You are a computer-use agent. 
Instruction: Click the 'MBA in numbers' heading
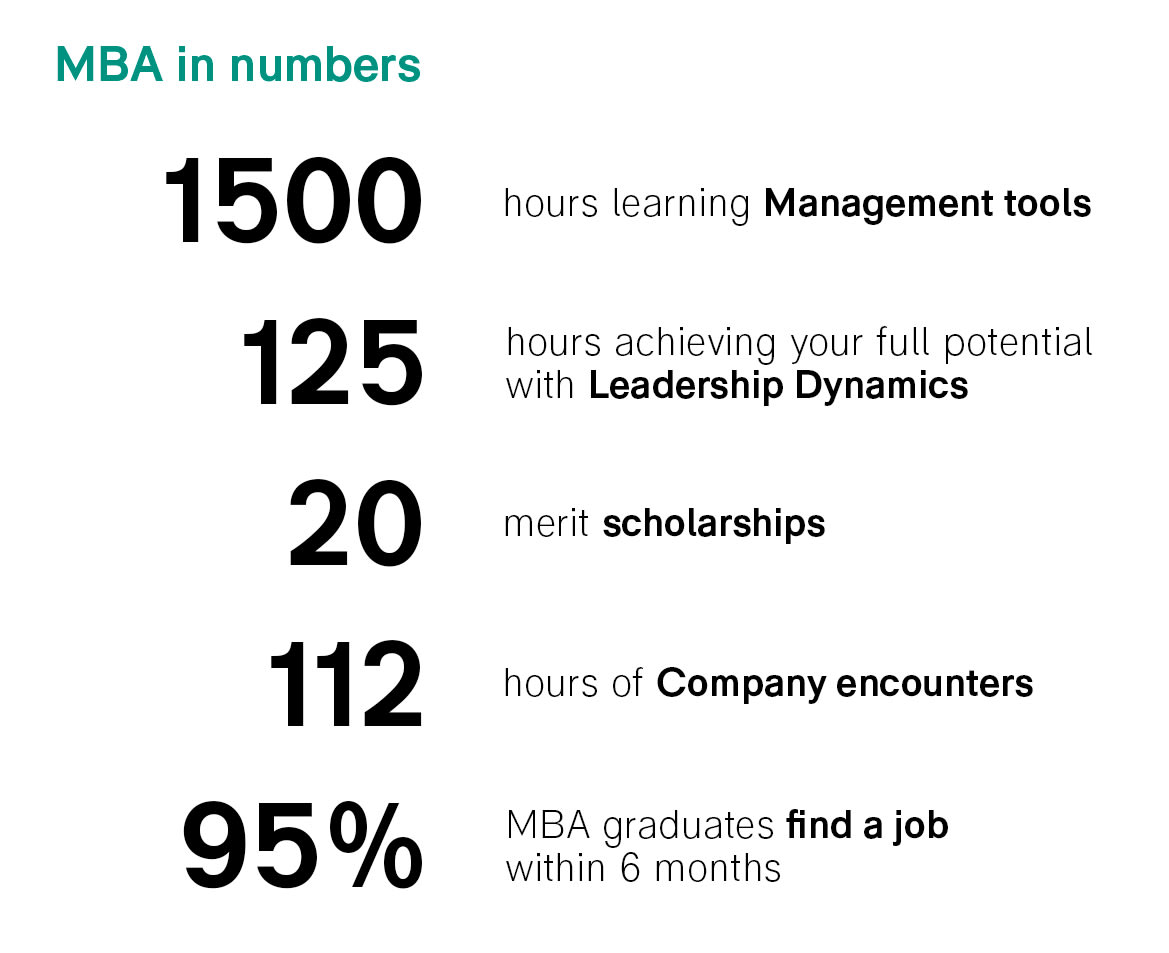238,64
